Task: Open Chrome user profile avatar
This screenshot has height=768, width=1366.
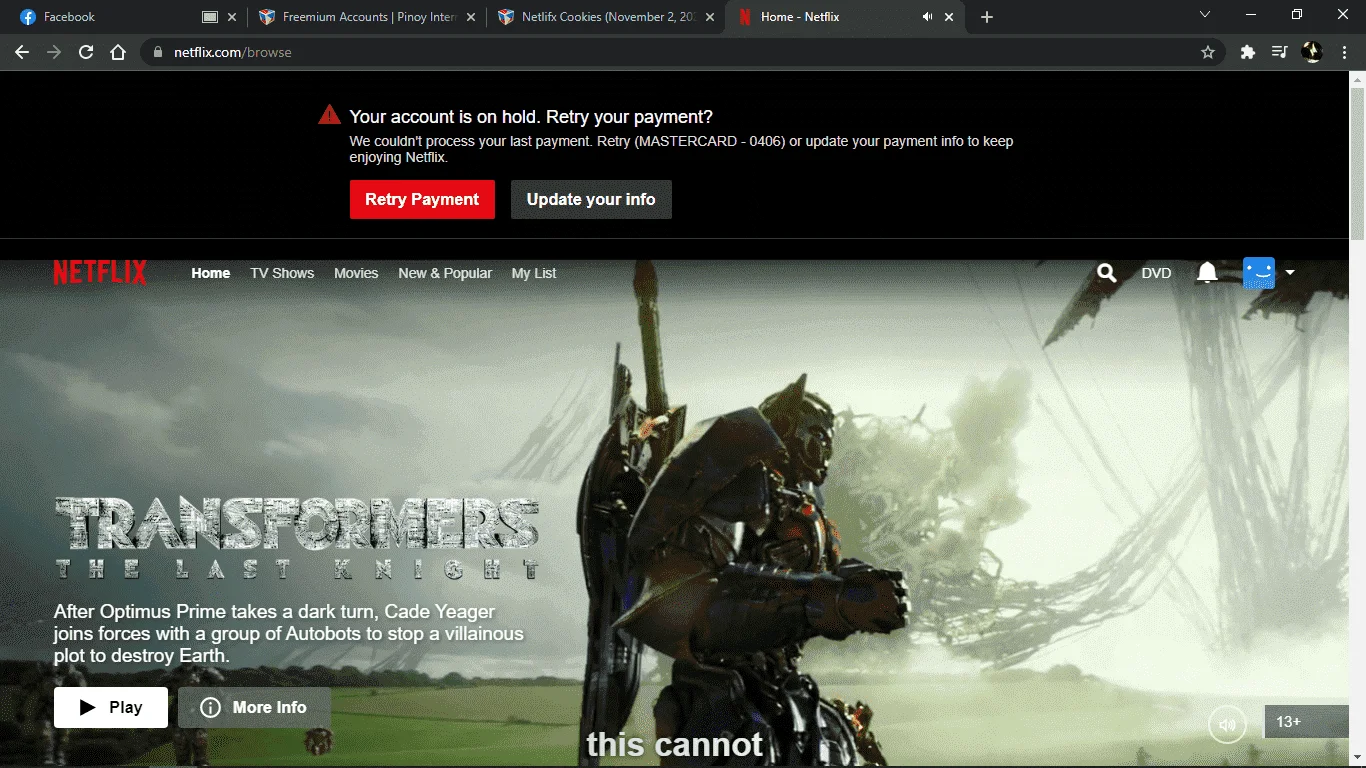Action: 1312,52
